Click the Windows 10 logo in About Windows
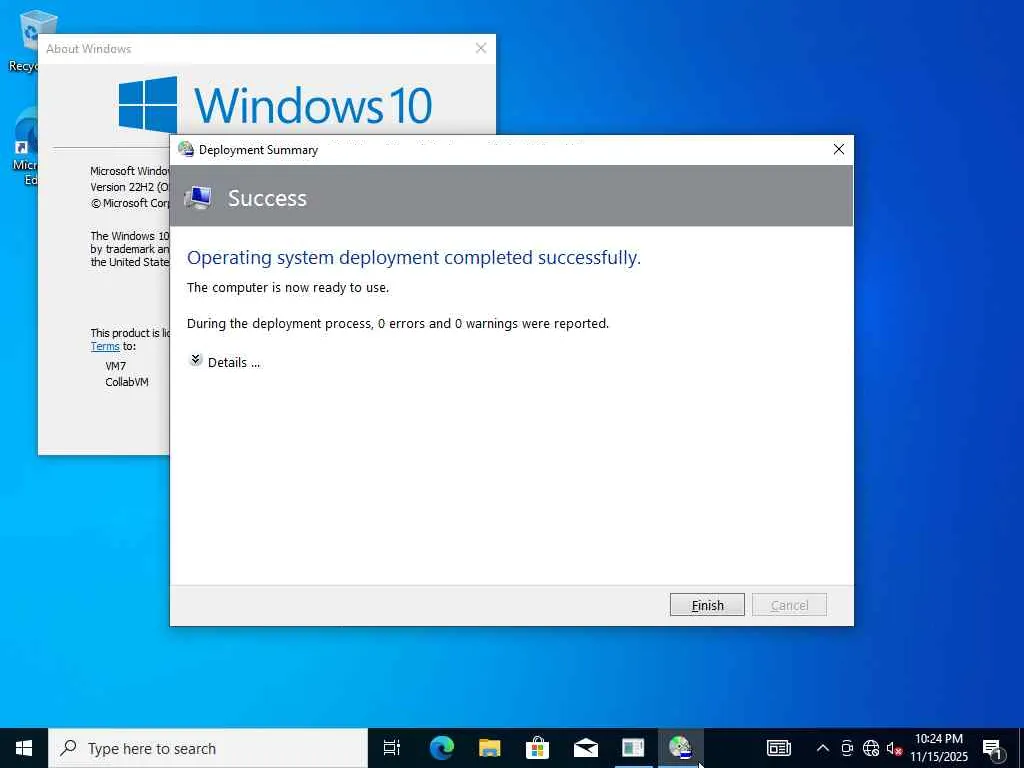Image resolution: width=1024 pixels, height=768 pixels. (276, 103)
